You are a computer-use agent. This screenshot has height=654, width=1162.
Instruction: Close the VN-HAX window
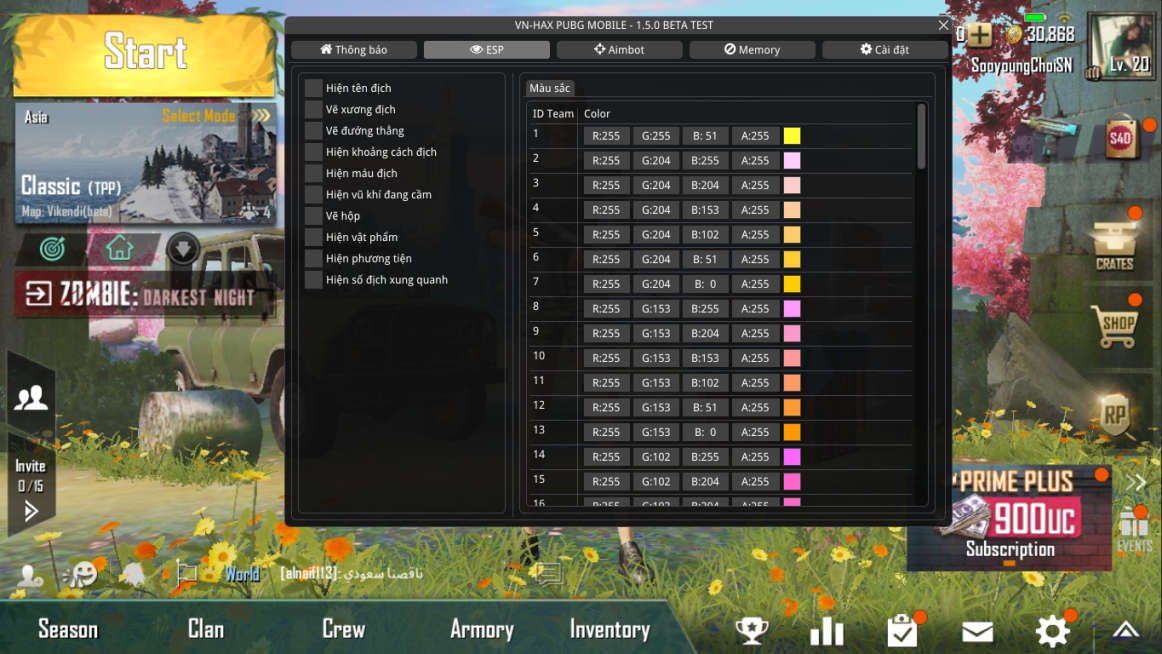tap(943, 25)
